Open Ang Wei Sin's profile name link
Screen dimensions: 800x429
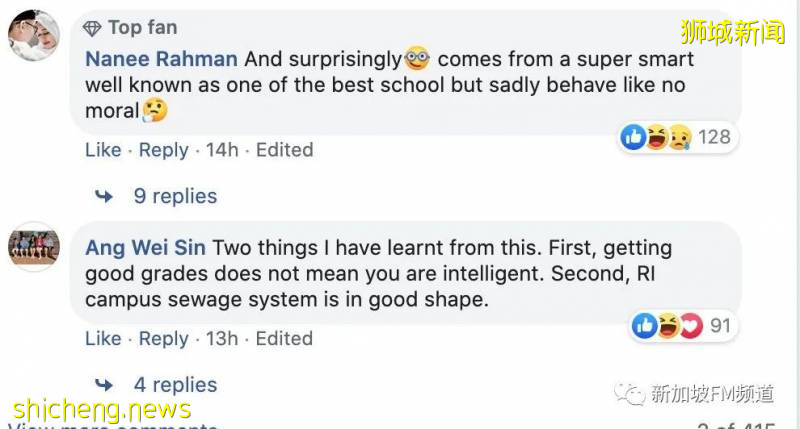[145, 247]
